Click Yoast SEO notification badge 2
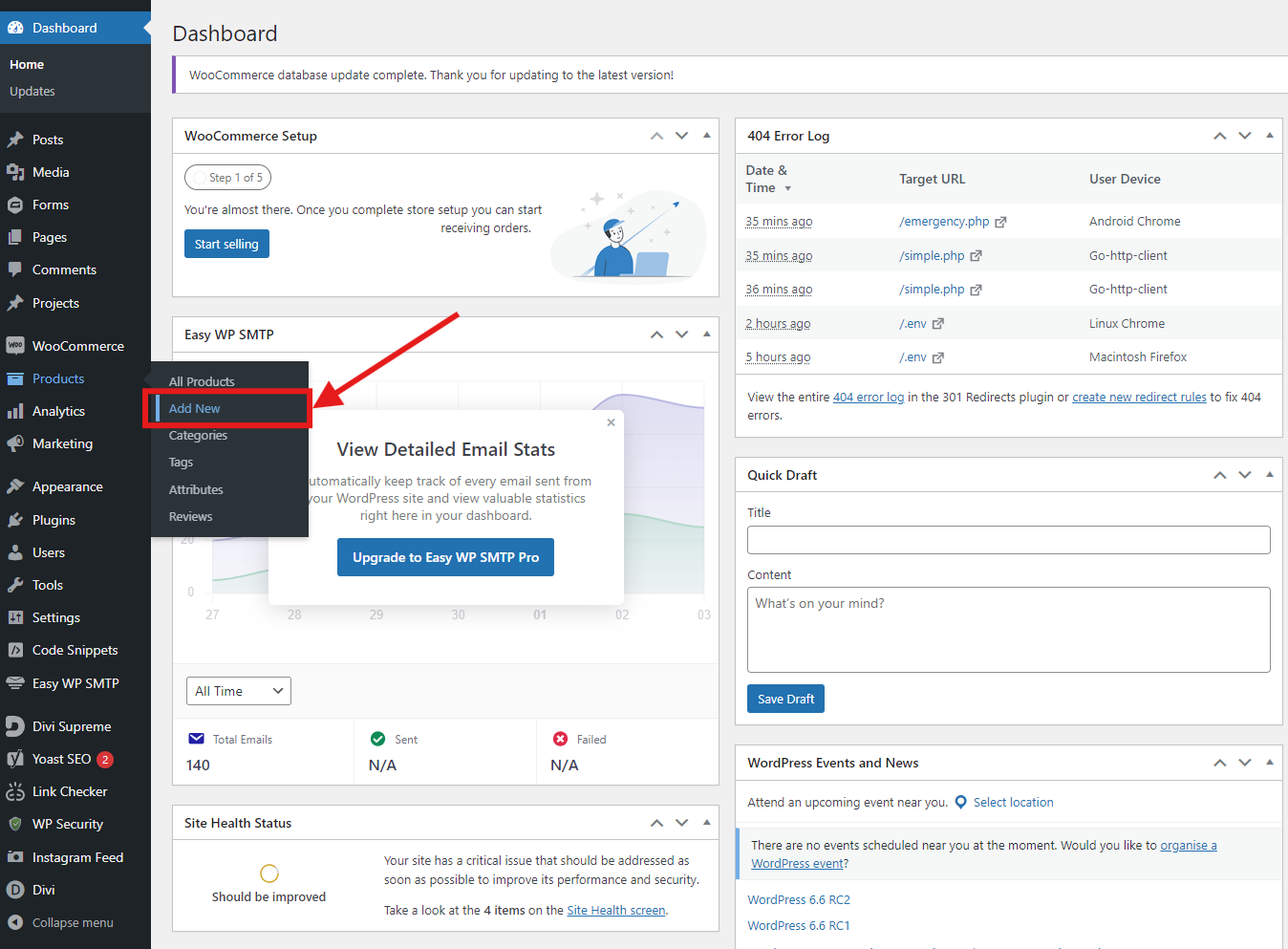The width and height of the screenshot is (1288, 949). 105,760
